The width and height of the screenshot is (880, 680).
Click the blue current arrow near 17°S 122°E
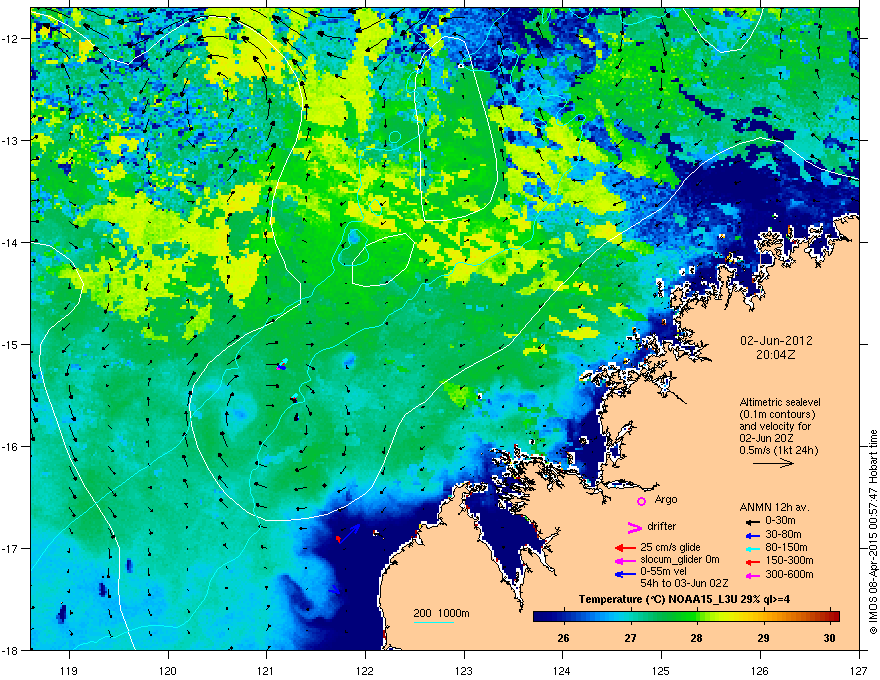349,532
